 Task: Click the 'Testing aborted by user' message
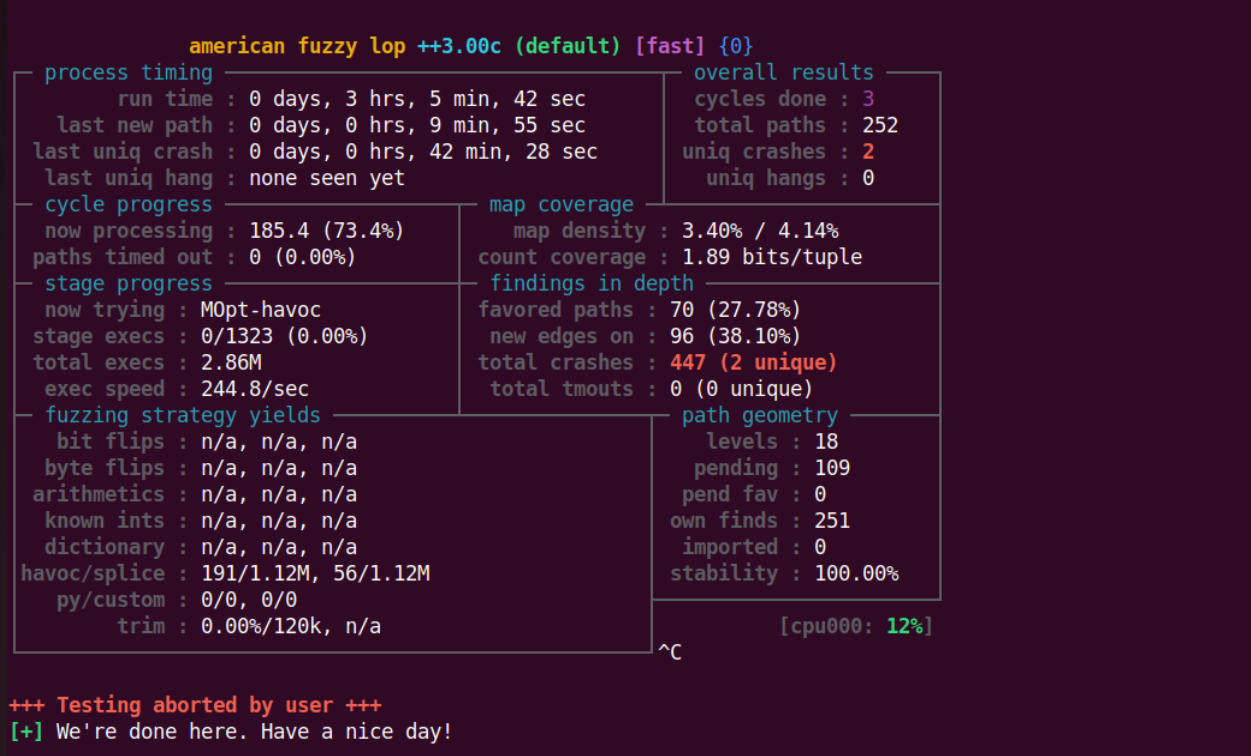tap(195, 705)
